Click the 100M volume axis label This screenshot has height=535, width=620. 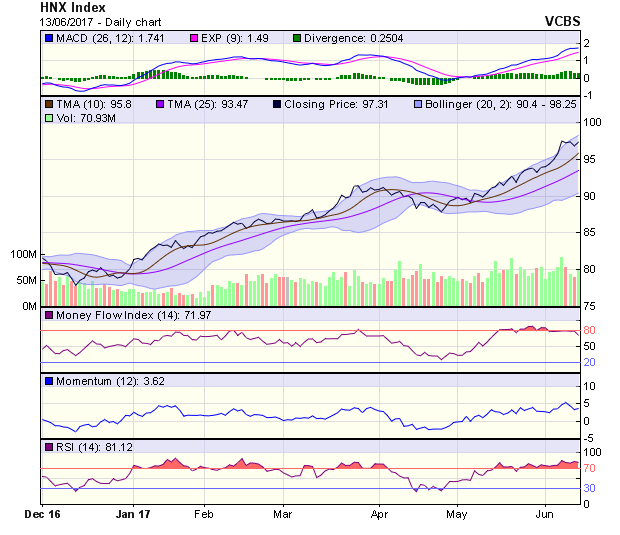tap(21, 255)
